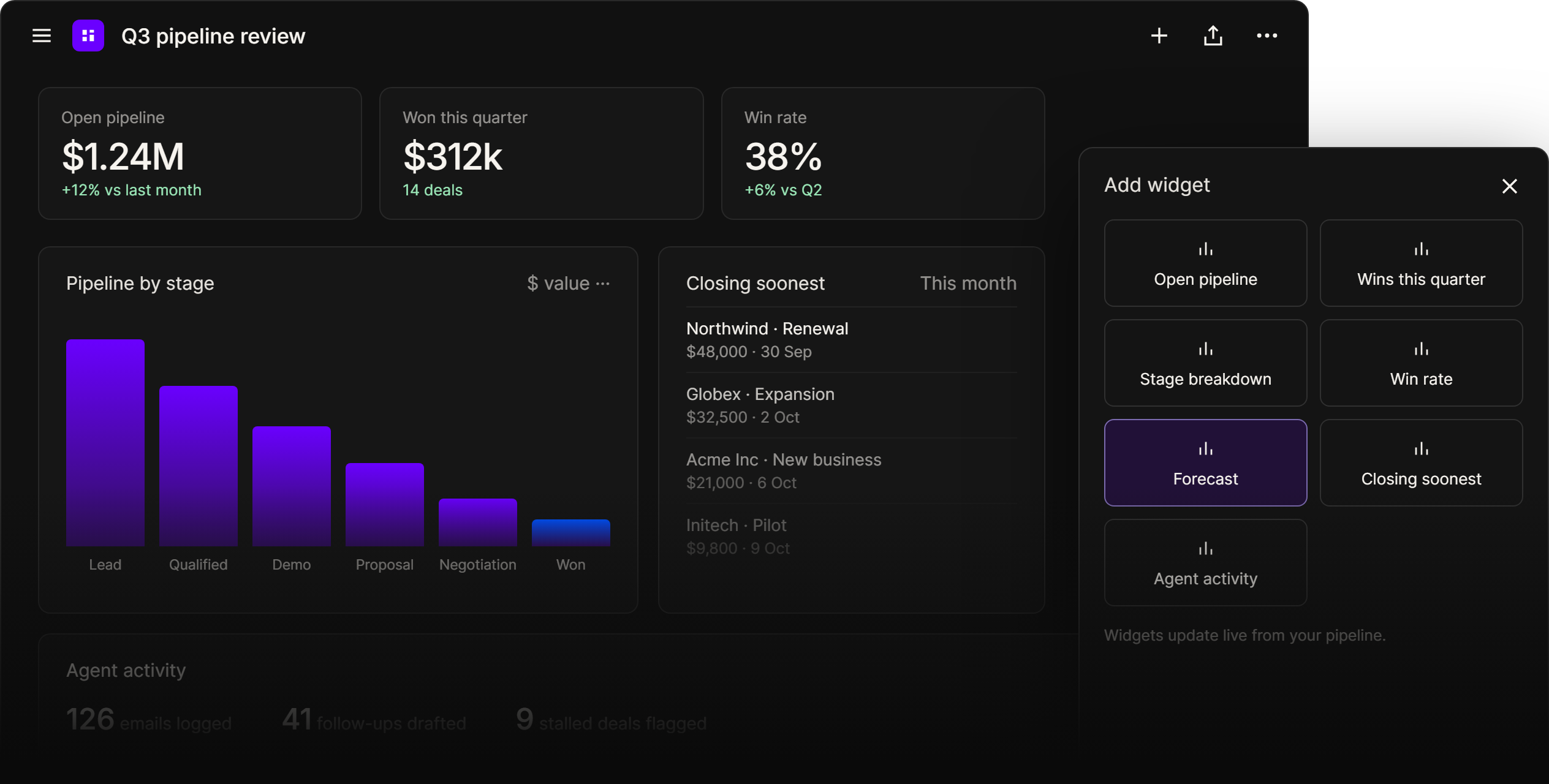Close the Add widget panel
This screenshot has width=1549, height=784.
pos(1509,186)
